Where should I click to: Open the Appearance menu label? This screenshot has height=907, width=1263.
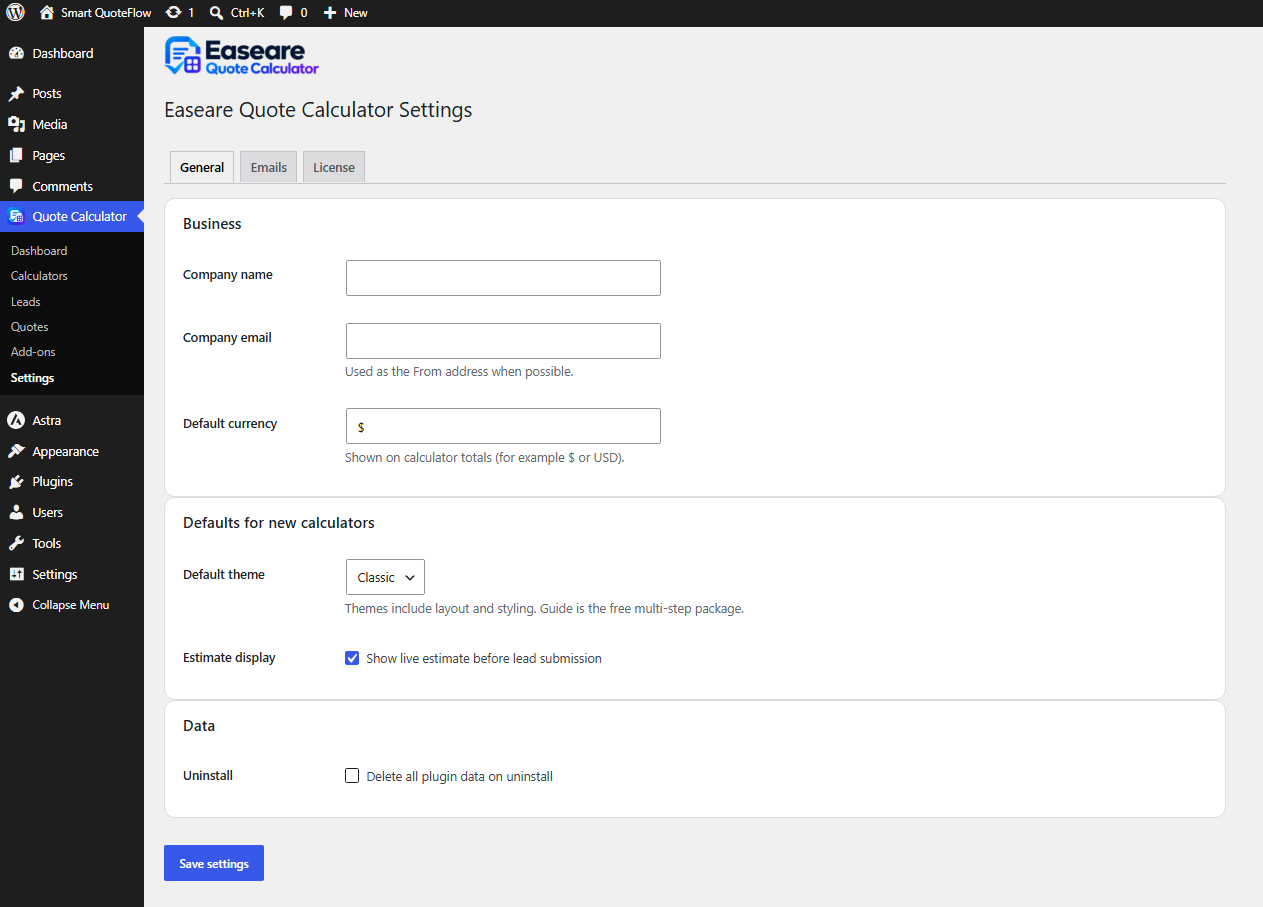pyautogui.click(x=65, y=451)
